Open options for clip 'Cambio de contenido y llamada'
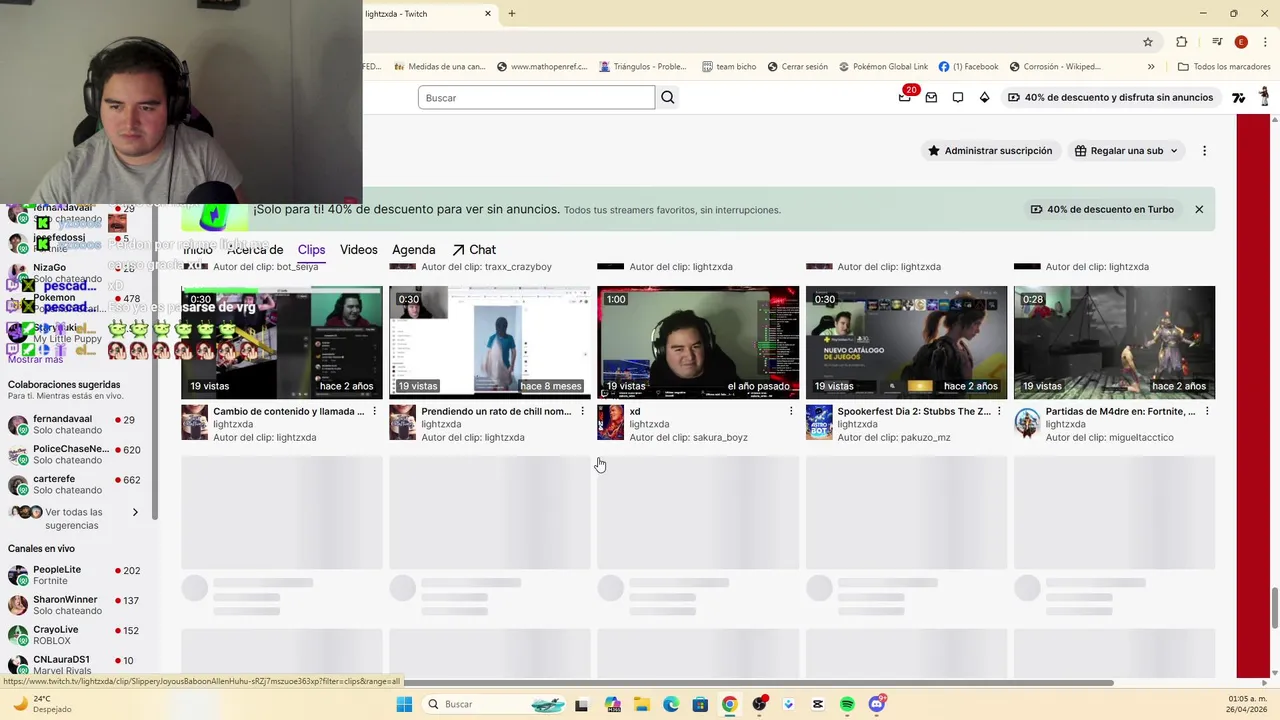Image resolution: width=1280 pixels, height=720 pixels. point(375,411)
